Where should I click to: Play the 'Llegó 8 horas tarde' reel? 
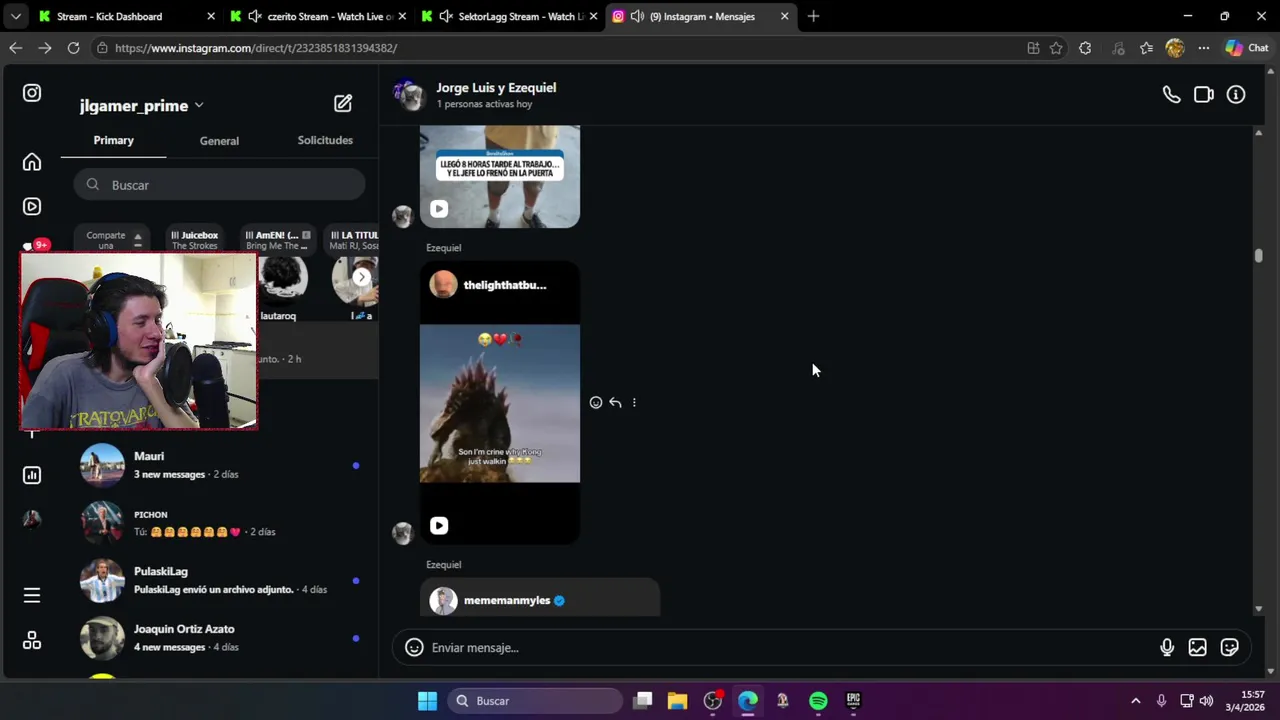(x=439, y=209)
